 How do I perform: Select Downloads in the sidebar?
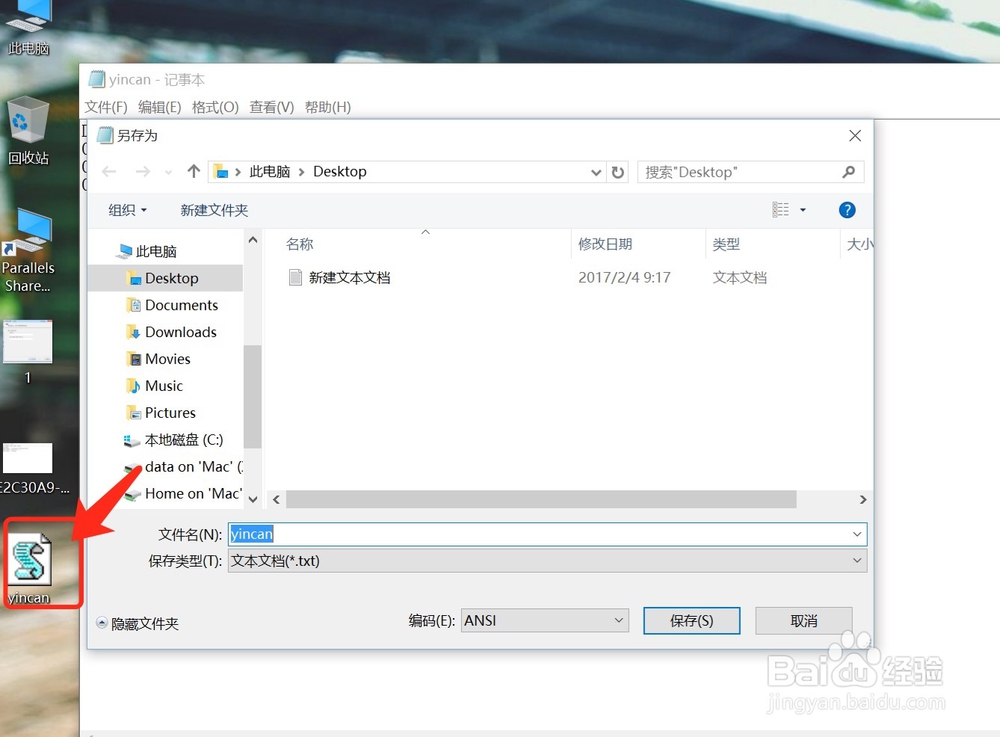pos(180,331)
